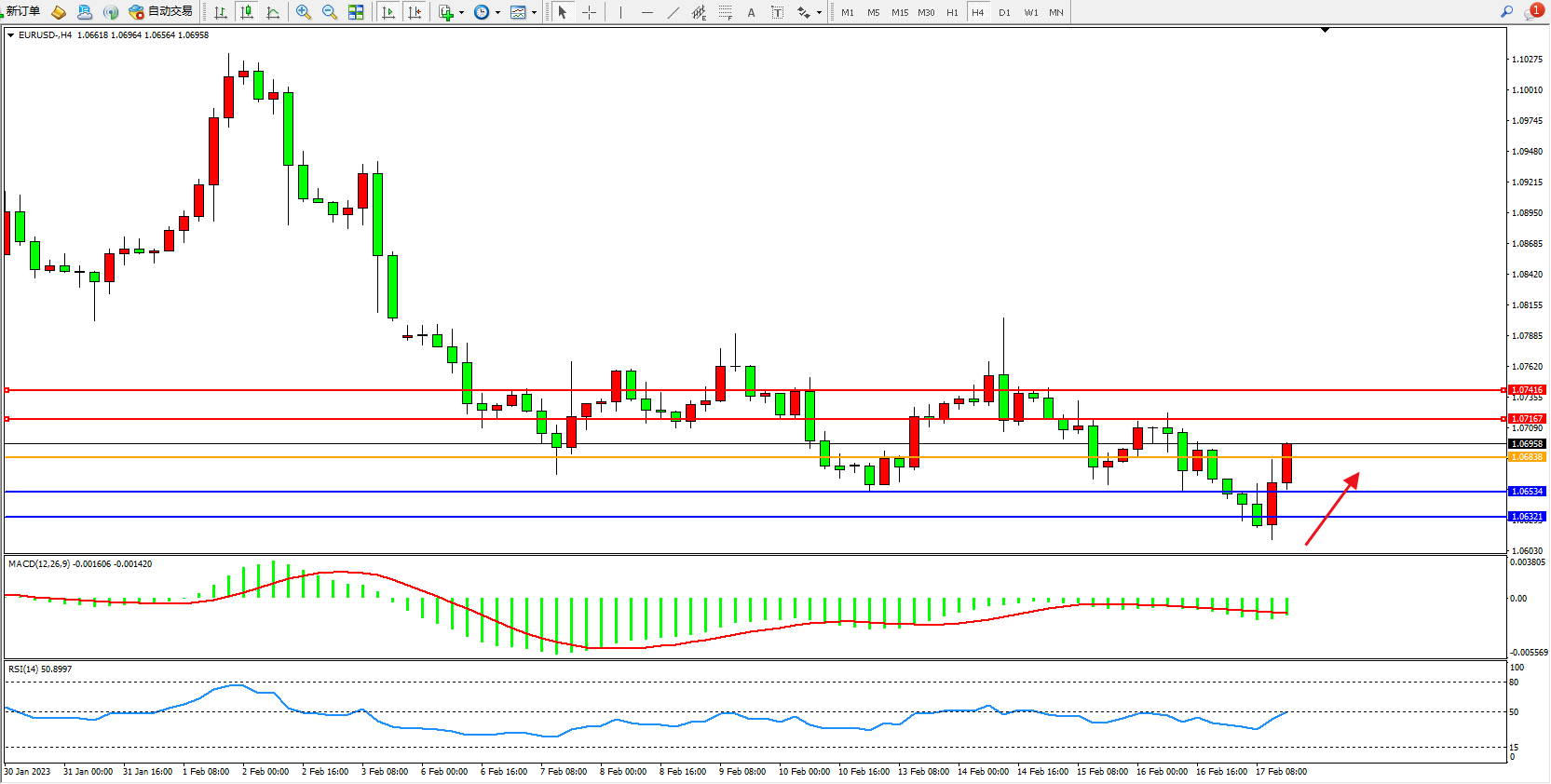The width and height of the screenshot is (1551, 784).
Task: Select the Fibonacci retracement tool
Action: point(726,12)
